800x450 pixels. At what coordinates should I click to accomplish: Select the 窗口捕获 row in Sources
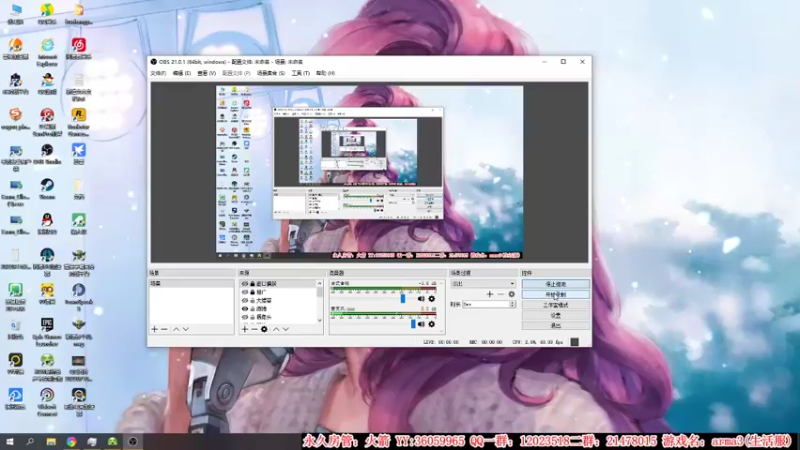[x=279, y=284]
